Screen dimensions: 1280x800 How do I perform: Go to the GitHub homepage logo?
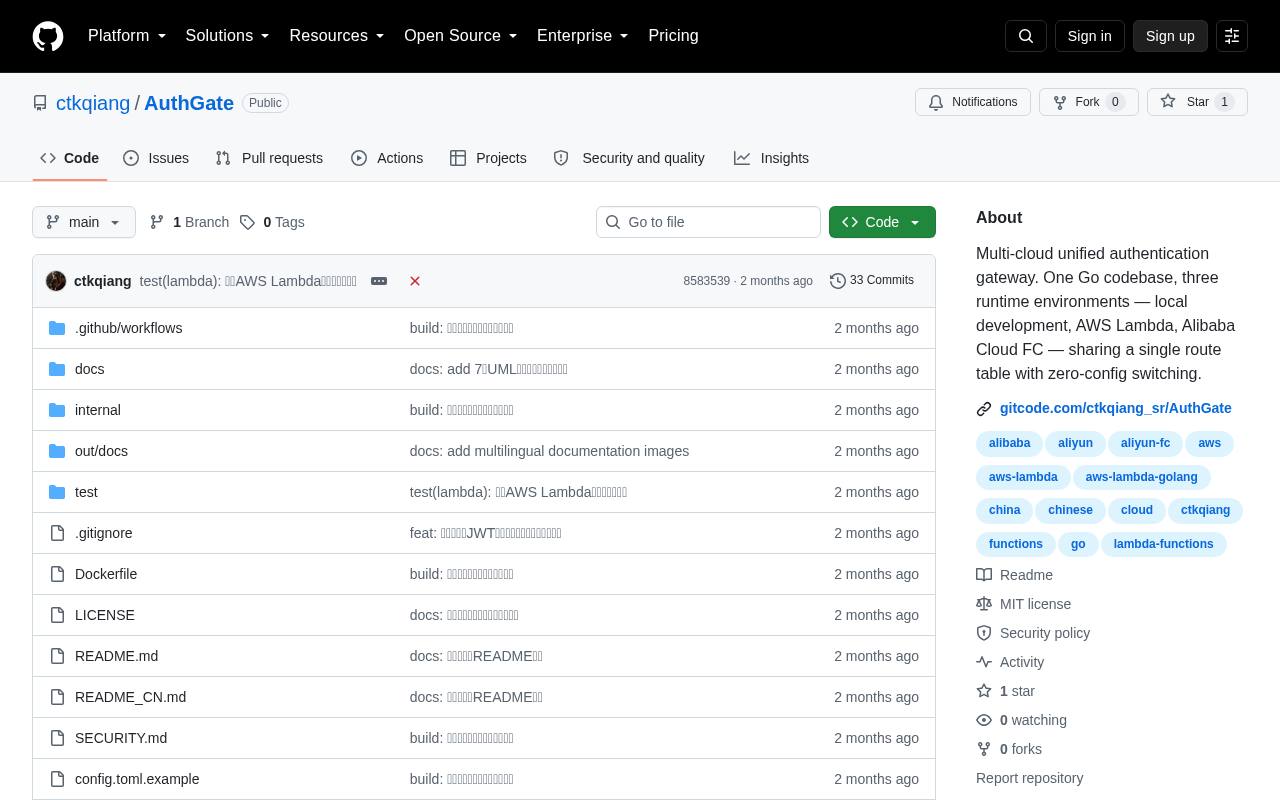(x=48, y=36)
